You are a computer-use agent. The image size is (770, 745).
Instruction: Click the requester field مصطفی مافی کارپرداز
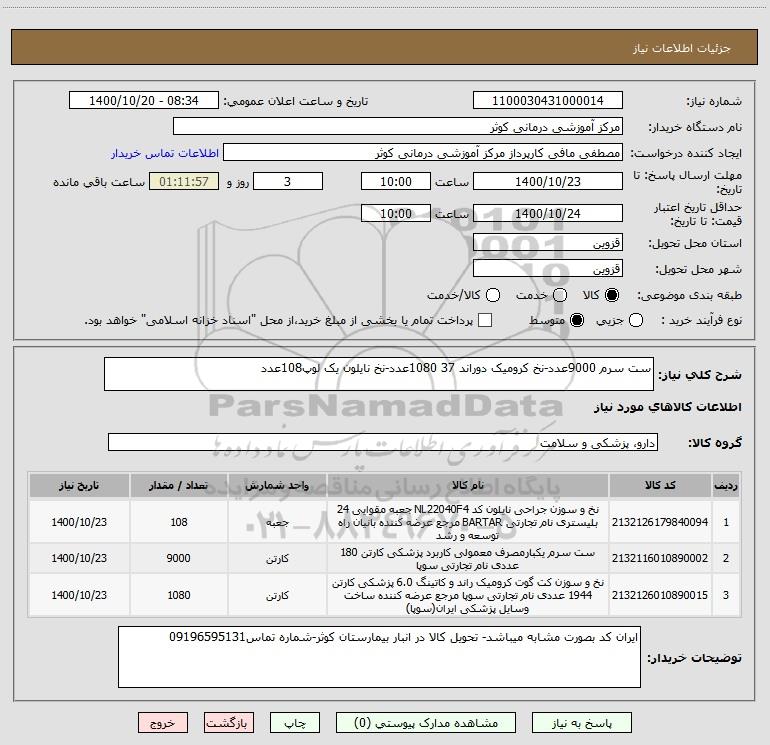pyautogui.click(x=423, y=153)
